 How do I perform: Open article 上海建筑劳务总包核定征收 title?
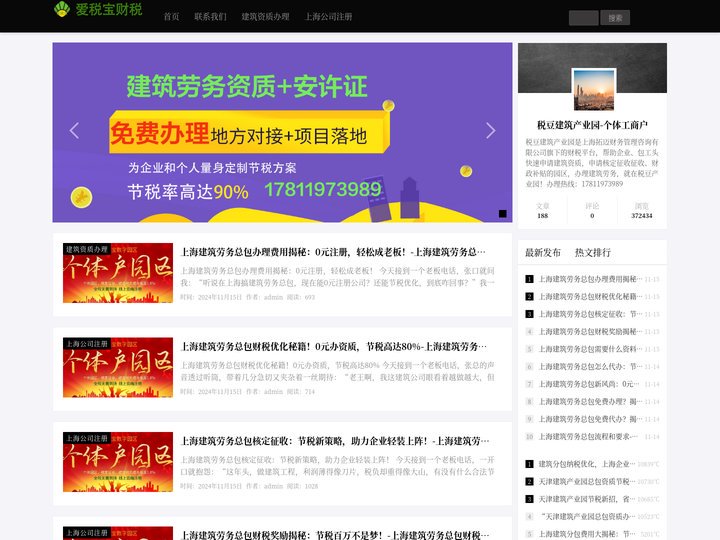click(x=335, y=441)
